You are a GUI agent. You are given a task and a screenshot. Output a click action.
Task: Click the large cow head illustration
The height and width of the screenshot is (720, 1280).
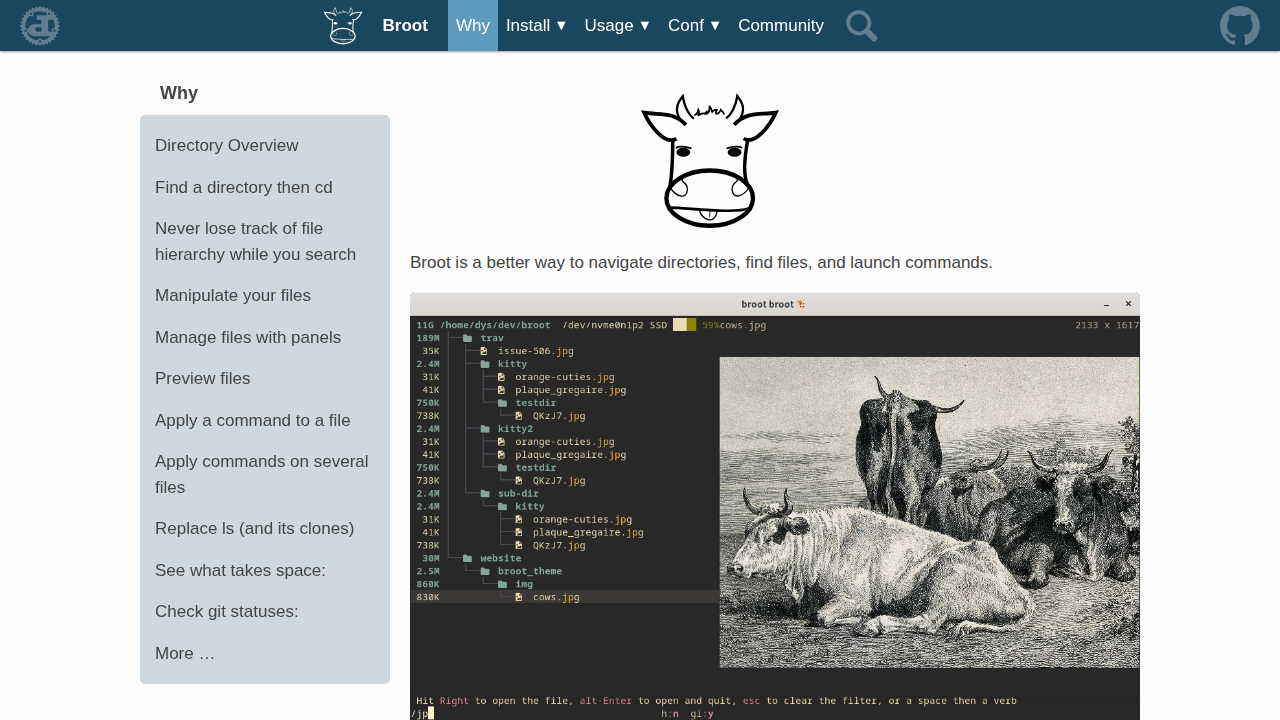click(x=709, y=161)
